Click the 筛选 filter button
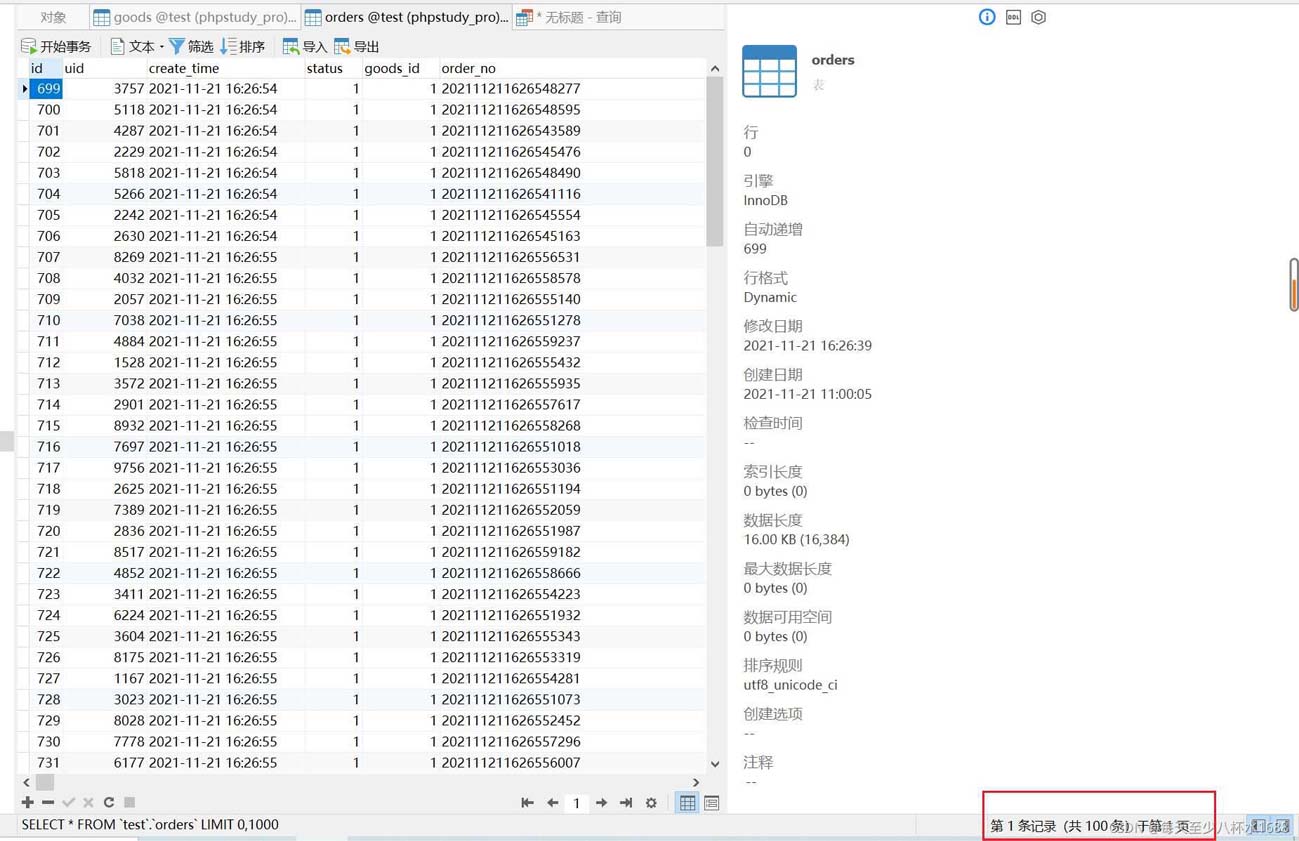The width and height of the screenshot is (1299, 841). pos(191,46)
